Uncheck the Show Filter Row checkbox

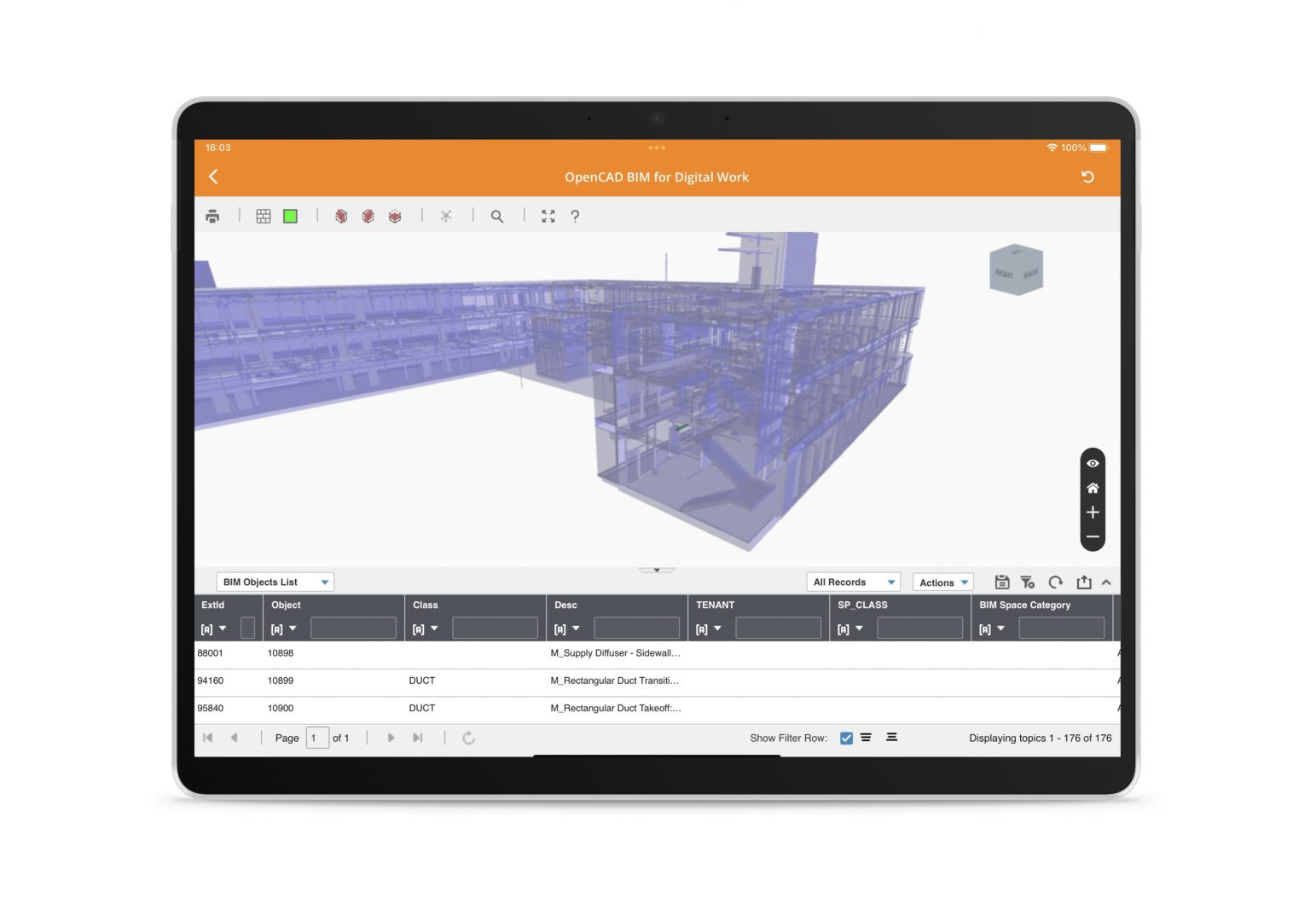tap(846, 738)
